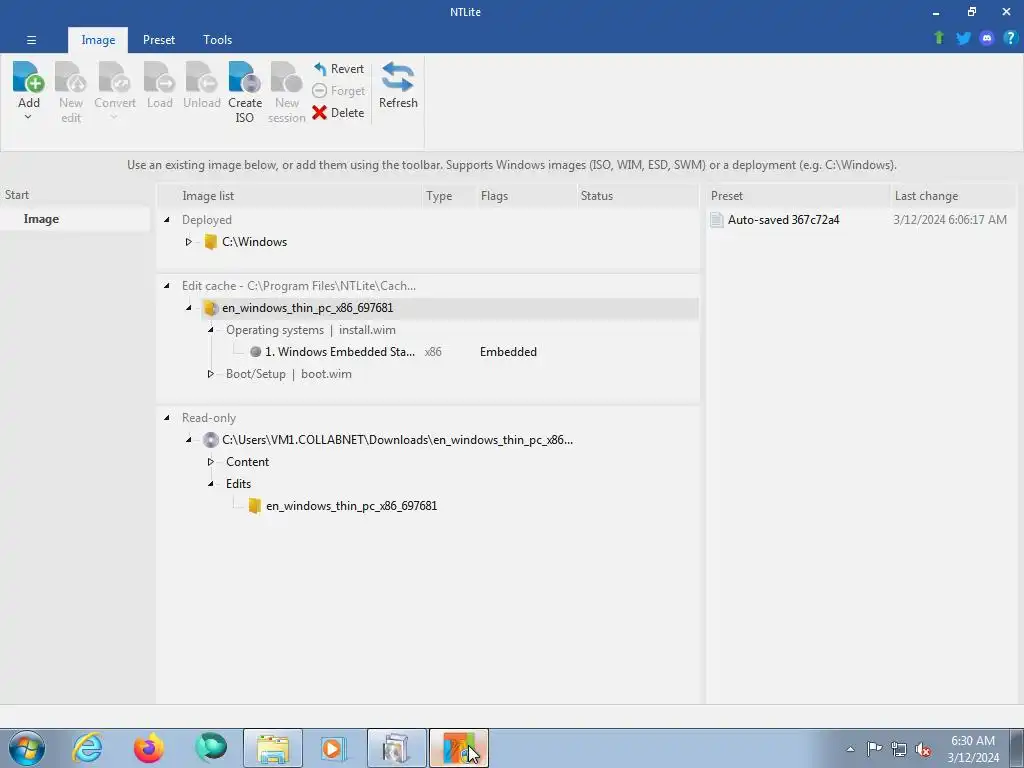Open the Discord icon
Screen dimensions: 1024x768
coord(987,38)
